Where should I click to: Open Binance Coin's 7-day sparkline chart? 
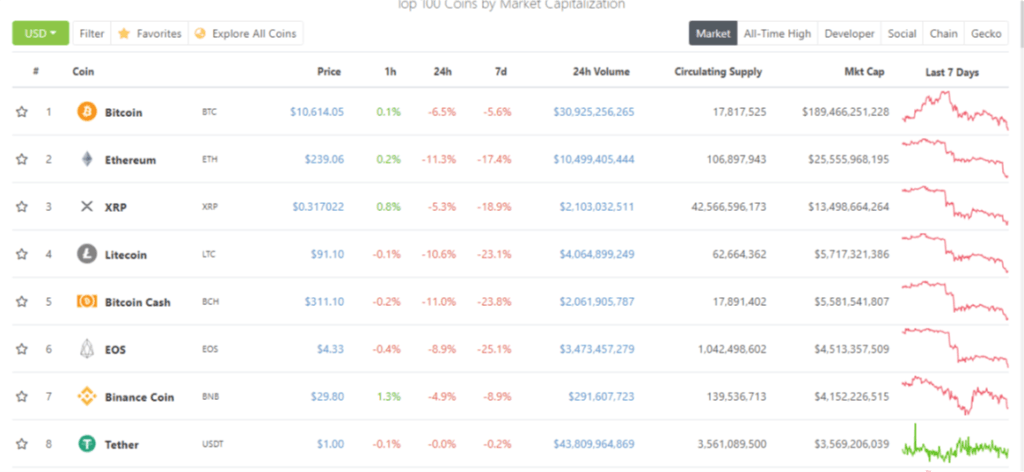[955, 395]
